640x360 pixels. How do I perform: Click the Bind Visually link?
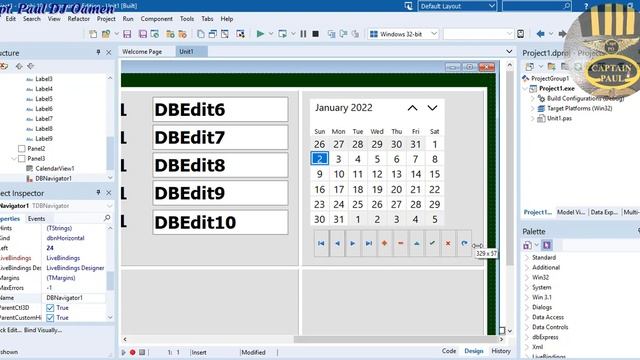43,330
